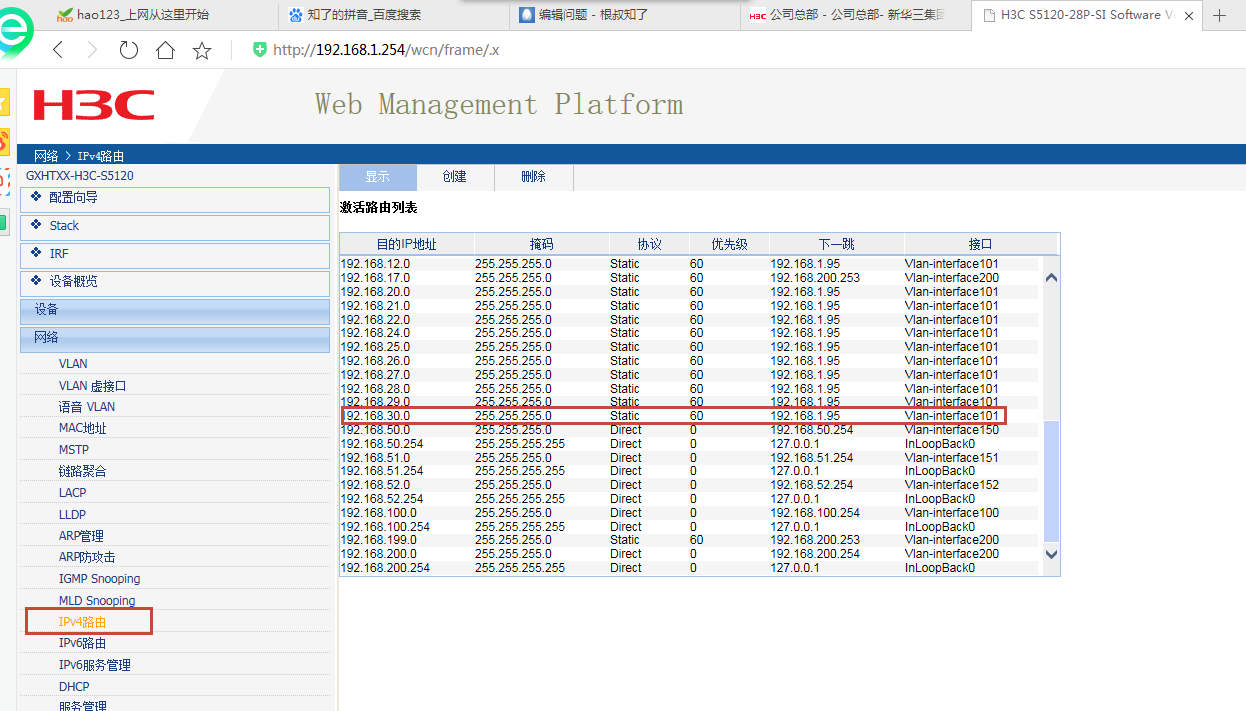This screenshot has width=1246, height=711.
Task: Click the route table scrollbar thumb
Action: click(1051, 480)
